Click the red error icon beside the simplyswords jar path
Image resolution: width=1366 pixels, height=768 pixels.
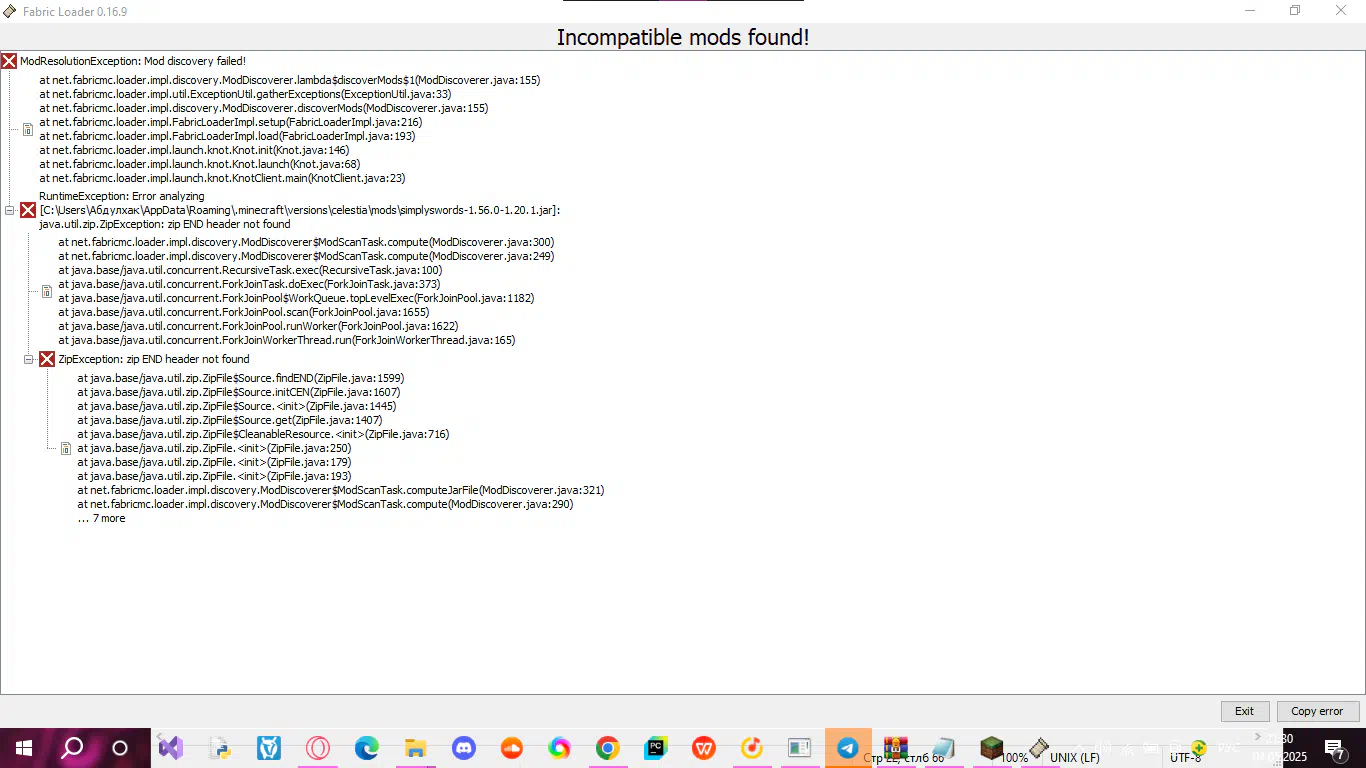click(x=28, y=210)
